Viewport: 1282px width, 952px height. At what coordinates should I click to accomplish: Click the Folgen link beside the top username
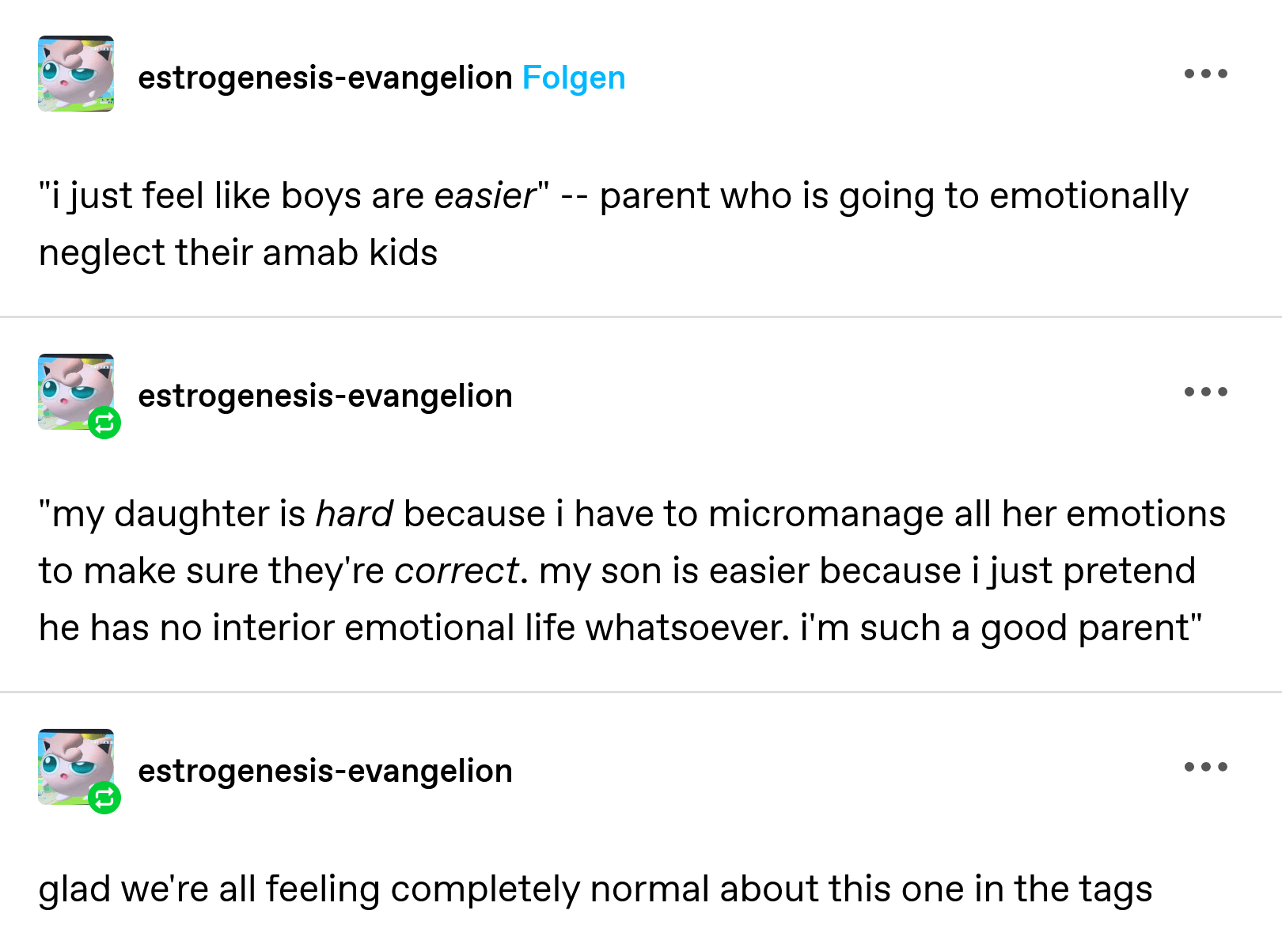point(574,78)
